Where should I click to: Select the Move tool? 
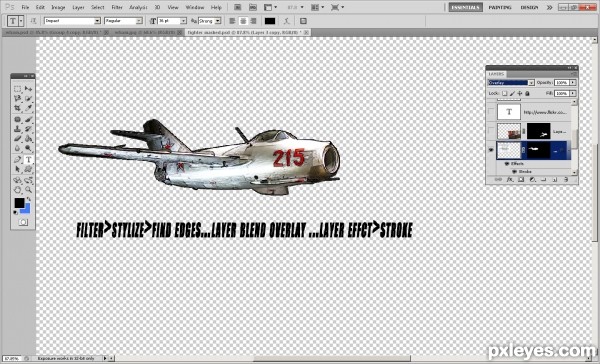(x=29, y=89)
